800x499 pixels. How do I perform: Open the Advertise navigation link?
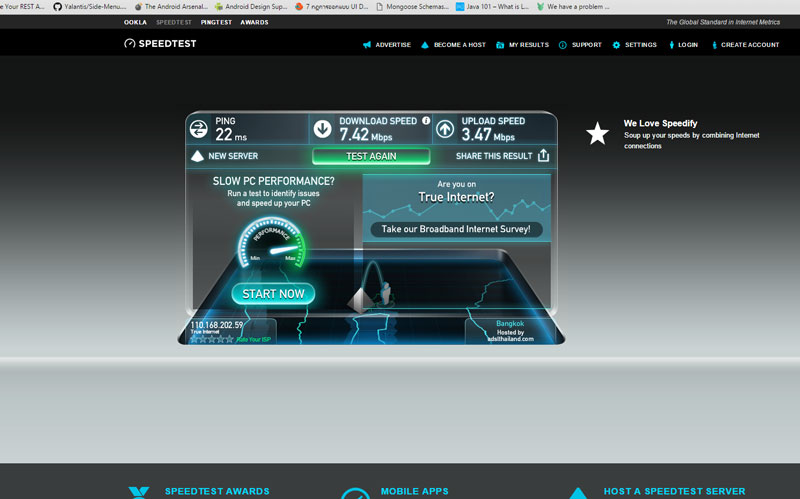point(393,45)
